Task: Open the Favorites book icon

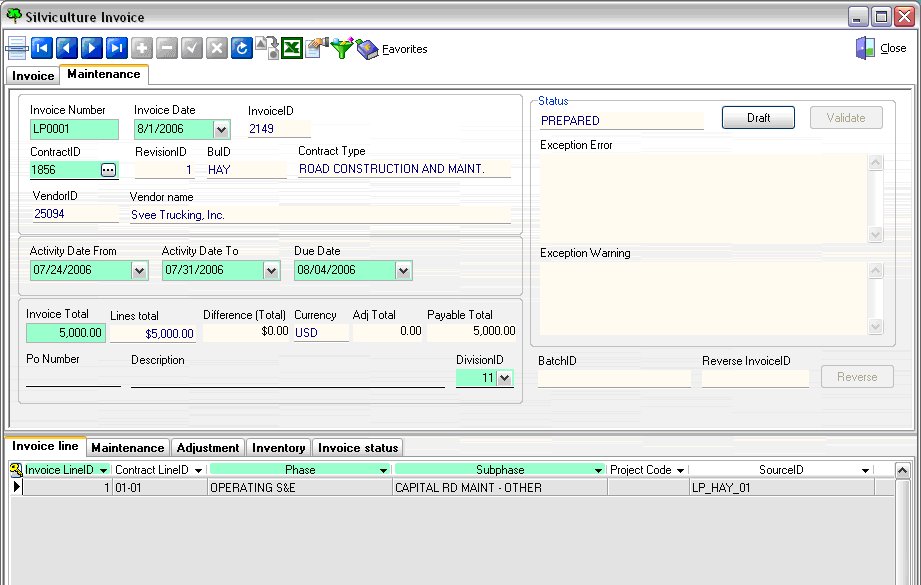Action: [x=367, y=48]
